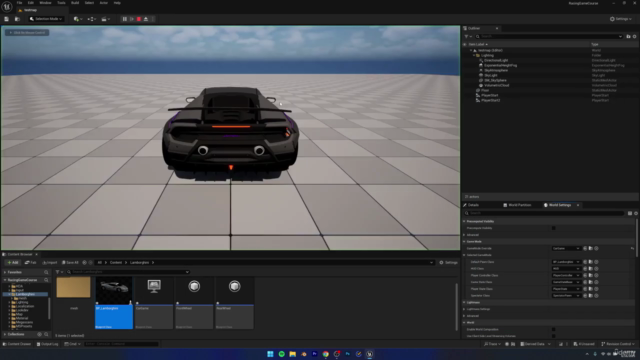The image size is (640, 360).
Task: Open the File menu
Action: click(x=19, y=3)
